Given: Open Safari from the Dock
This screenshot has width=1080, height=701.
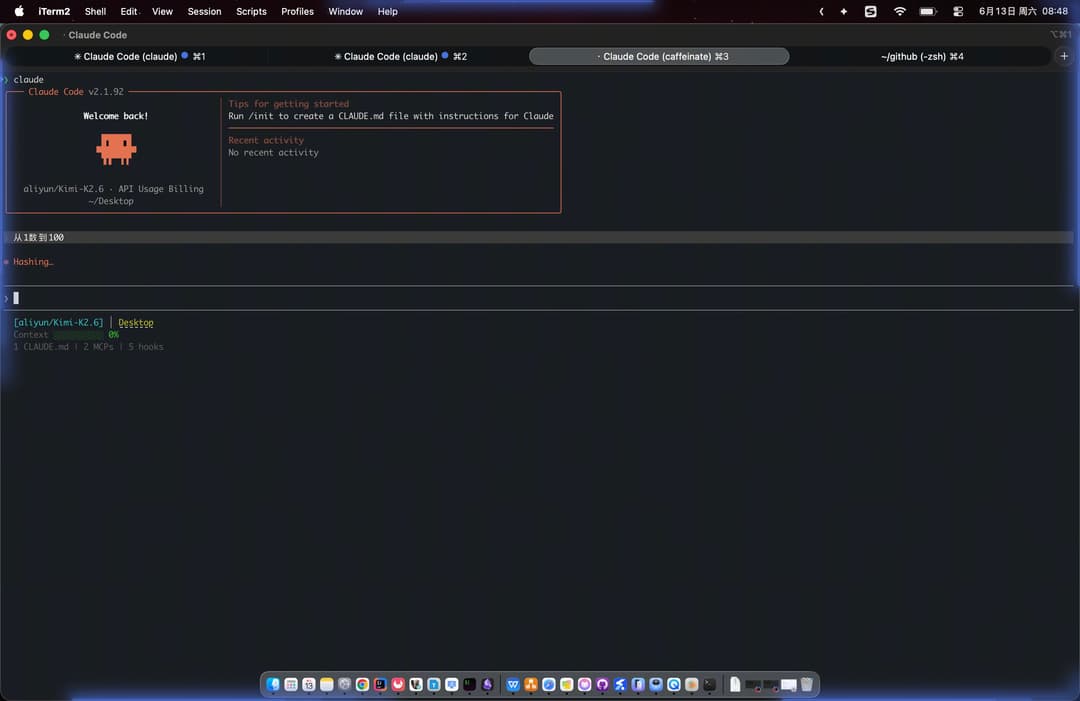Looking at the screenshot, I should pos(549,684).
